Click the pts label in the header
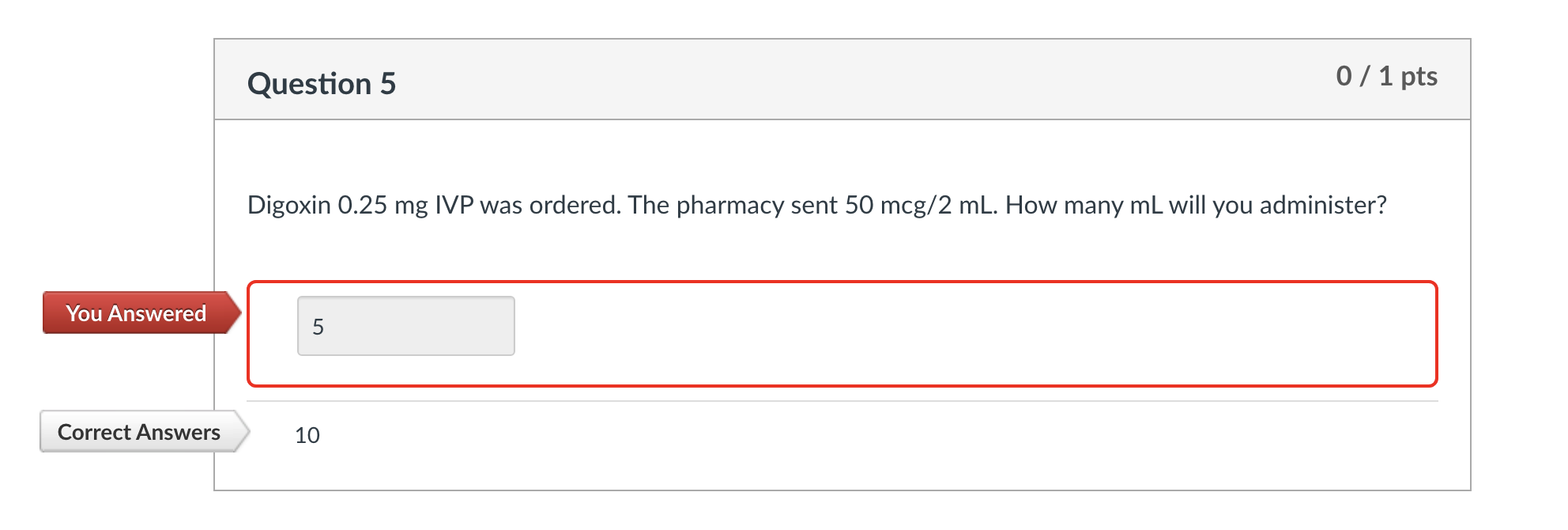The height and width of the screenshot is (530, 1568). click(x=1419, y=76)
